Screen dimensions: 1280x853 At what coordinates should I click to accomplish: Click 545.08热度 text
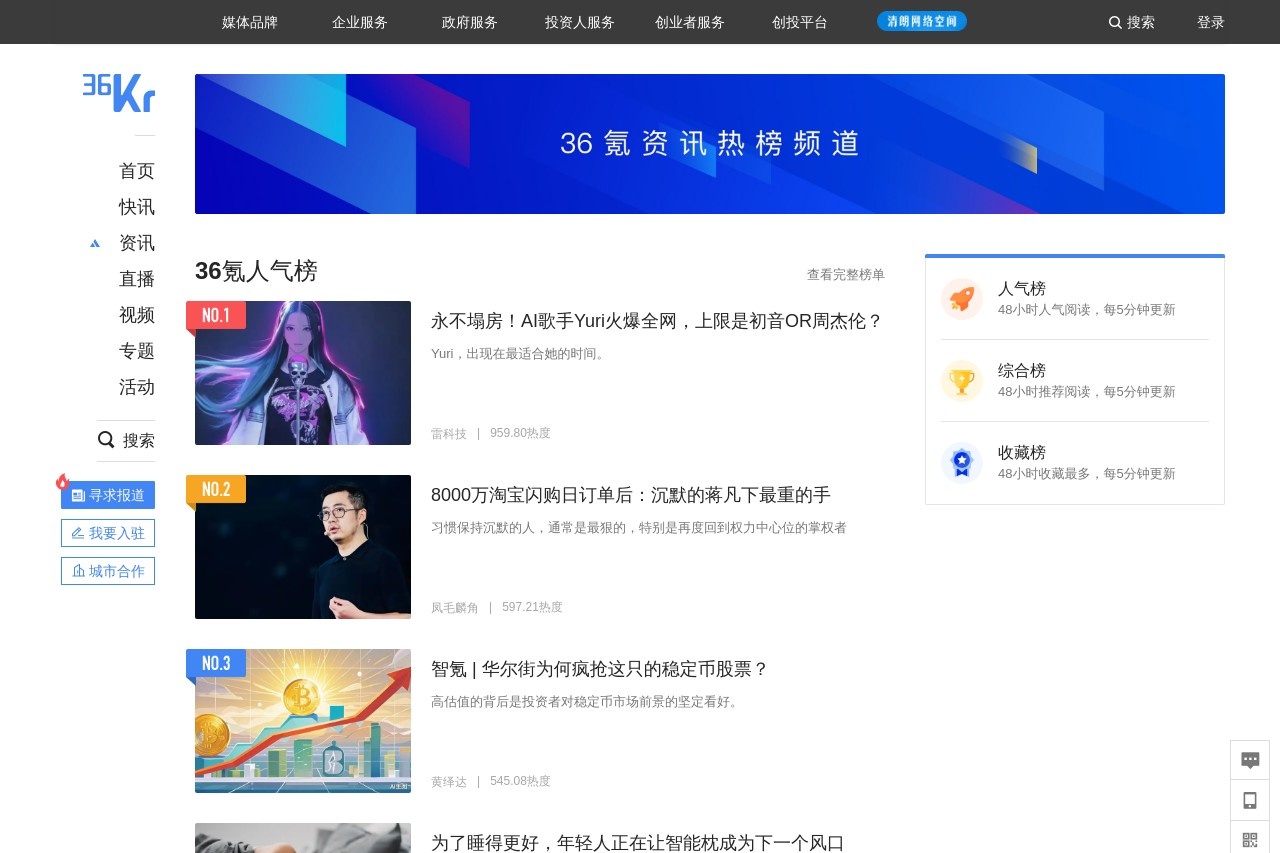(520, 781)
